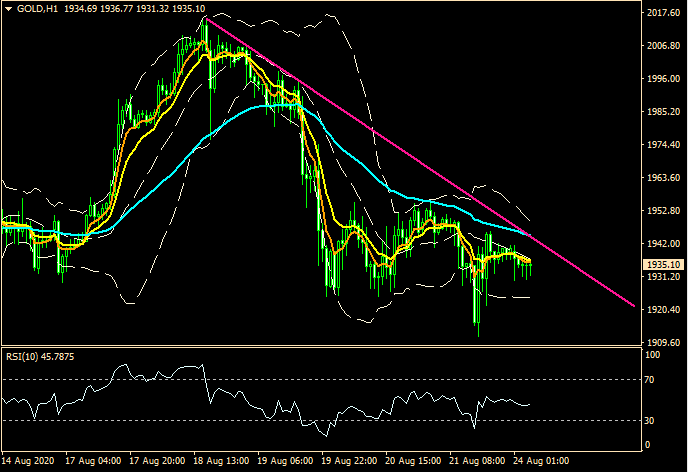Click the RSI 70 dashed level line
This screenshot has height=472, width=689.
pyautogui.click(x=300, y=380)
